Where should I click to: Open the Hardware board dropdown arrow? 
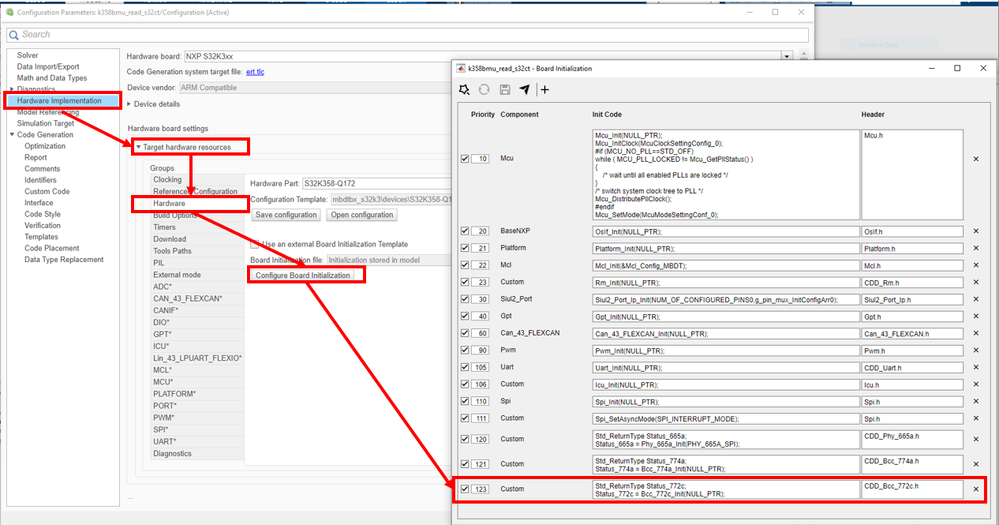(787, 56)
